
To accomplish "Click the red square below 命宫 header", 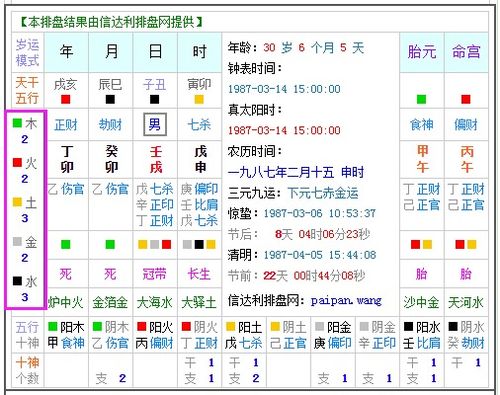I will click(466, 99).
